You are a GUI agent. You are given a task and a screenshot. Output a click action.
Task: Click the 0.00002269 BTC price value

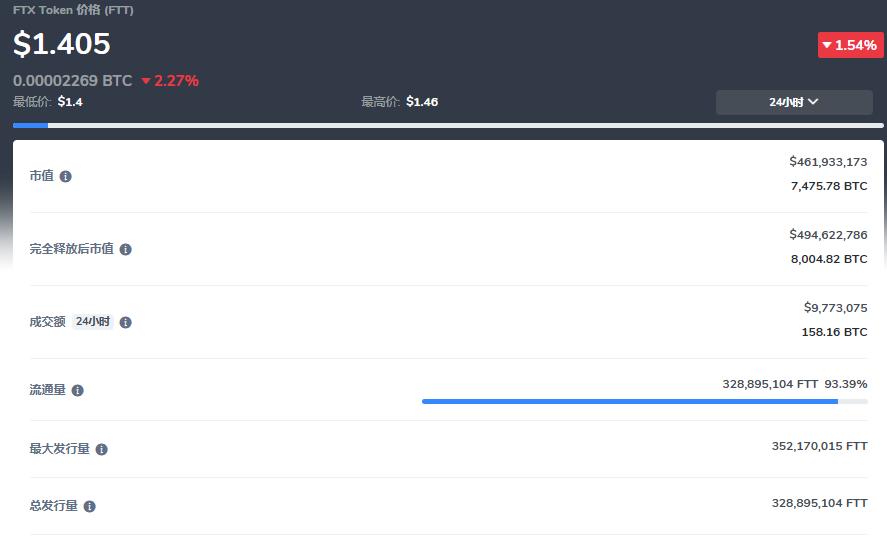tap(72, 81)
